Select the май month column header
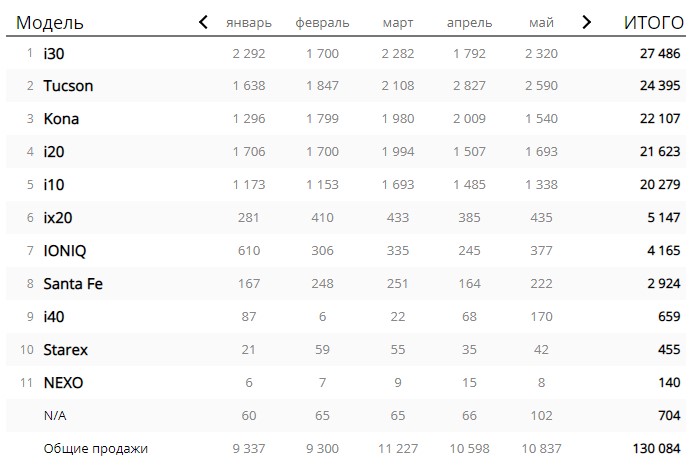 pos(541,23)
